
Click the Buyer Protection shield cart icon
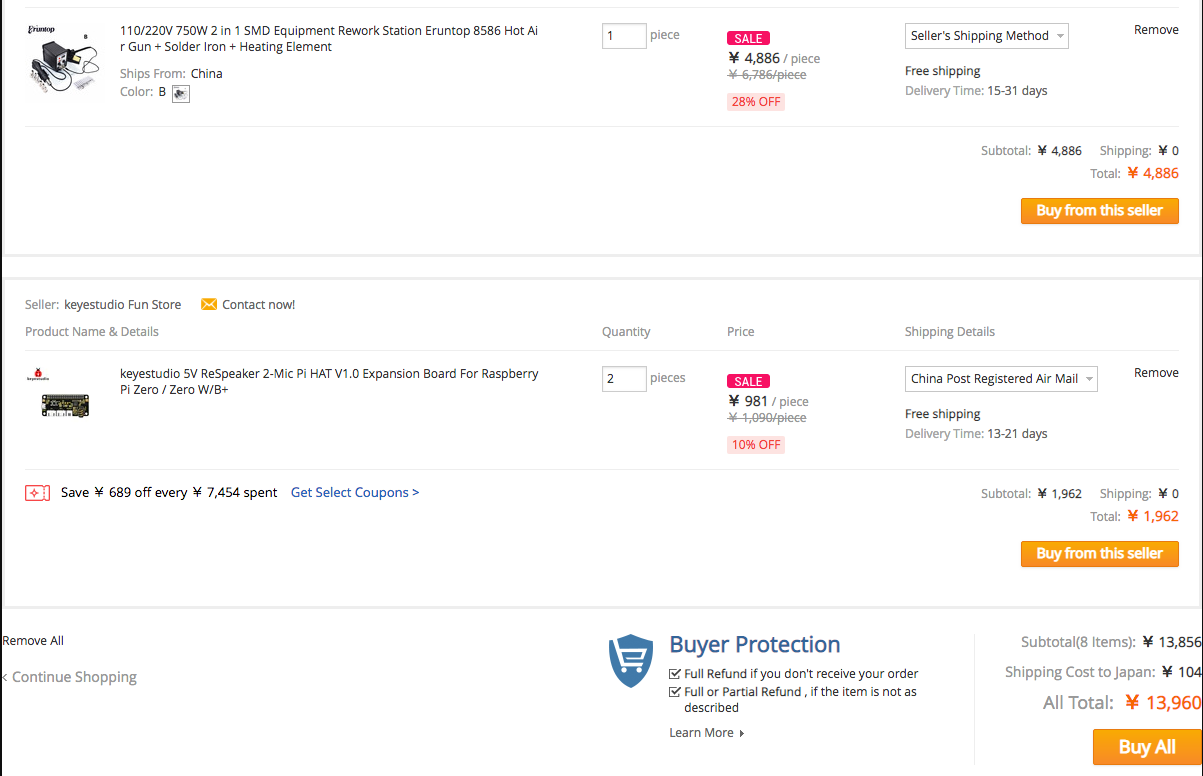point(631,661)
